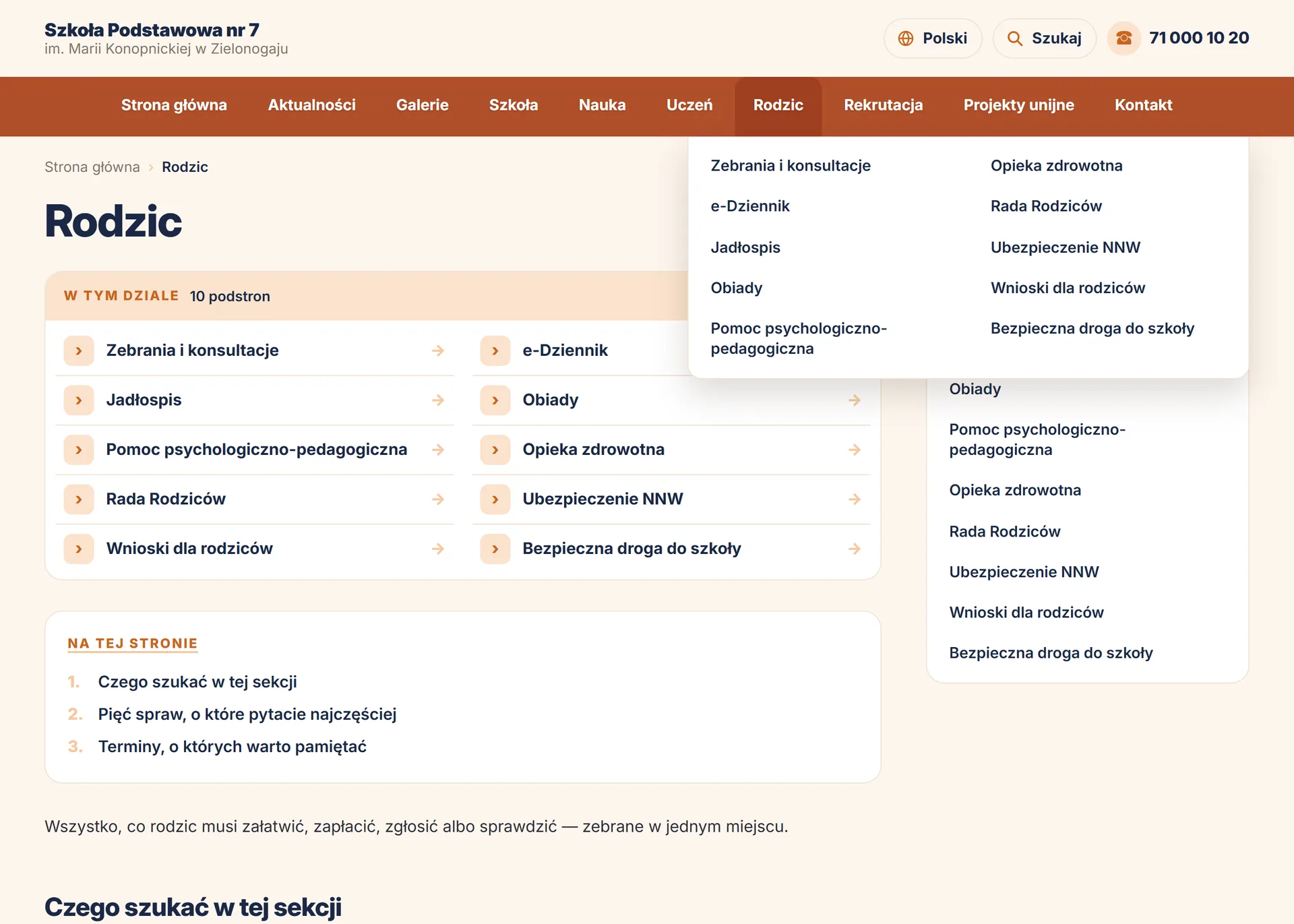Select Bezpieczna droga do szkoły in dropdown
Screen dimensions: 1294x924
(x=1092, y=328)
